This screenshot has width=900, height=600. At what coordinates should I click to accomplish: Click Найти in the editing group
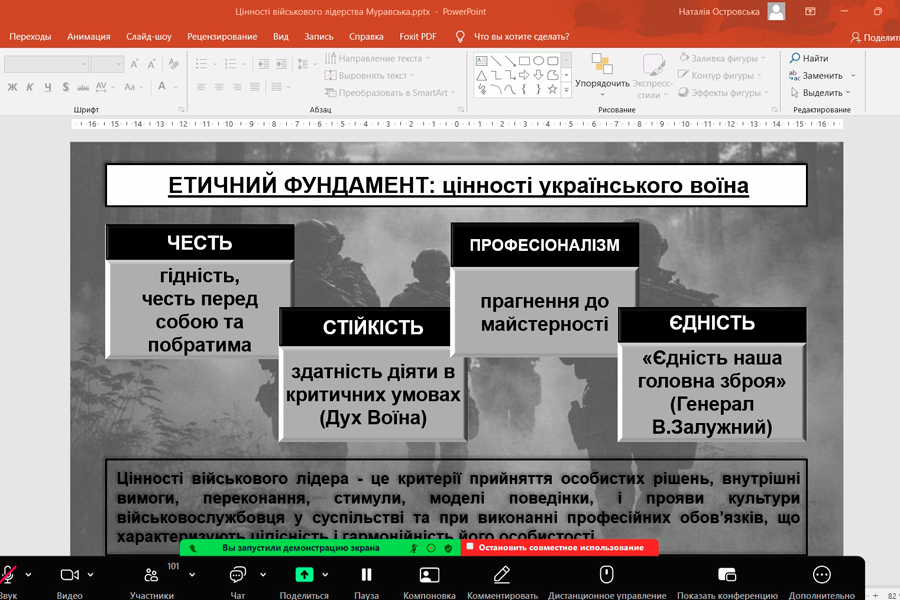pyautogui.click(x=809, y=58)
